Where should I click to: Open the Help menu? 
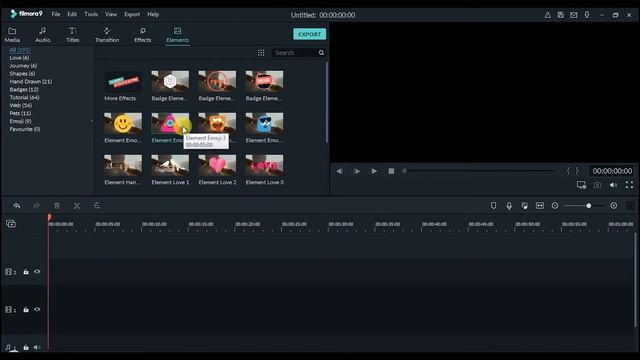[153, 14]
